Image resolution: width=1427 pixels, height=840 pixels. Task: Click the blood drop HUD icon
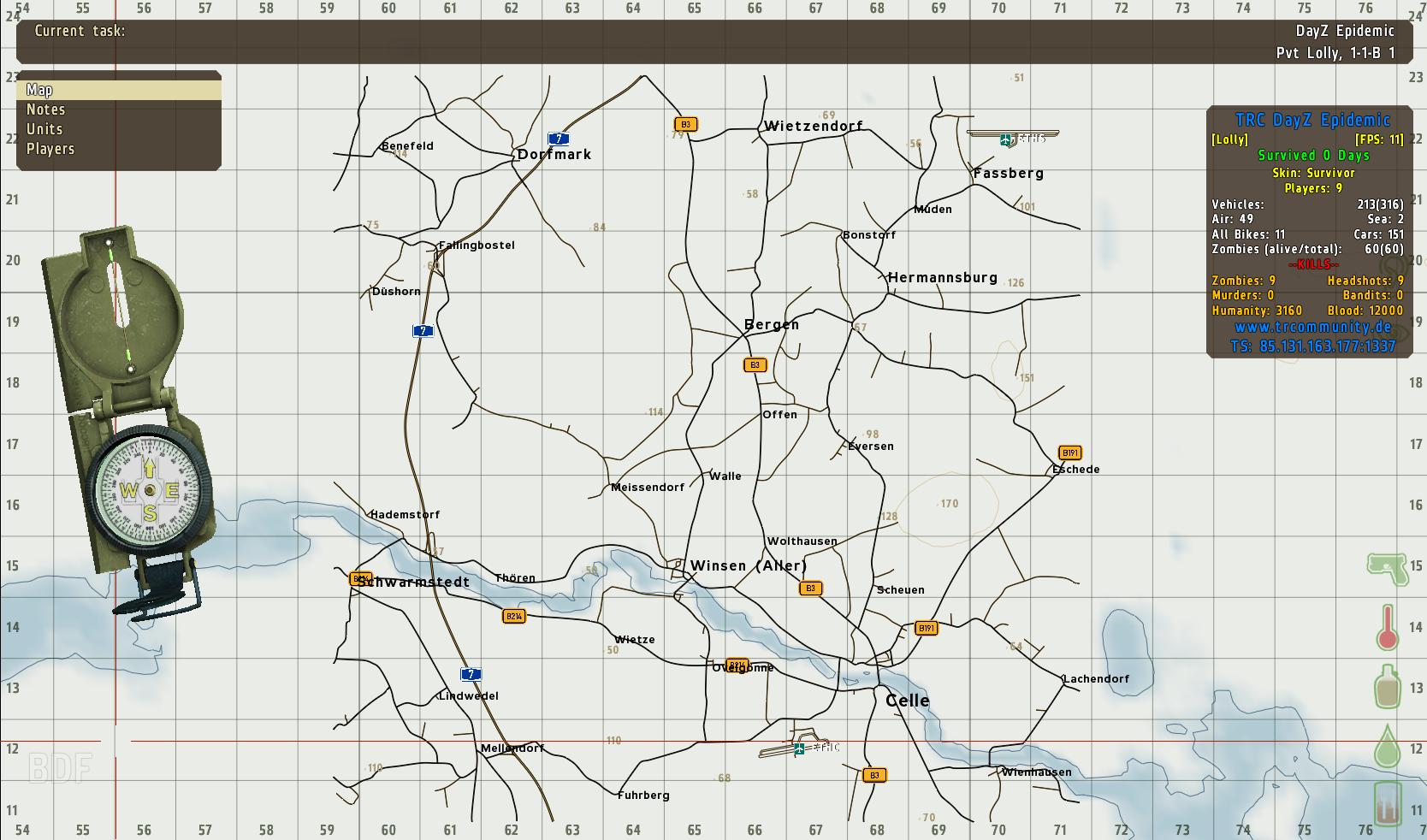[x=1388, y=745]
